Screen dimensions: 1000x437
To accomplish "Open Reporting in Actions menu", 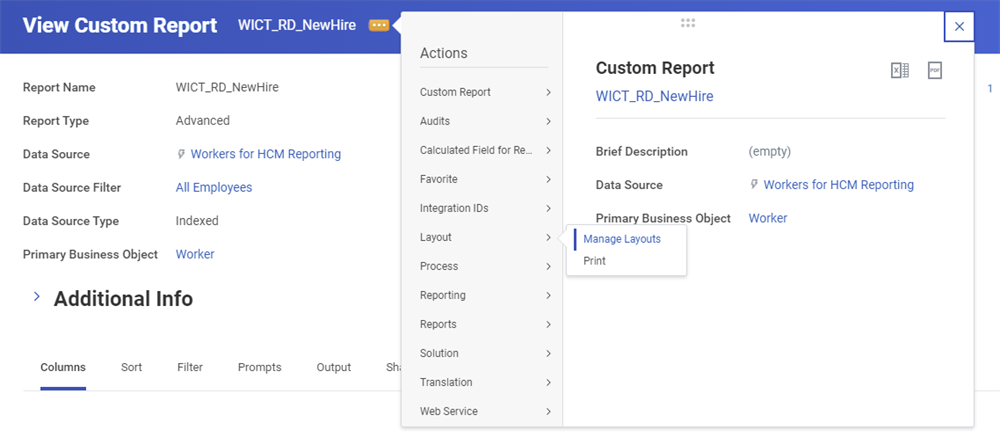I will coord(443,295).
